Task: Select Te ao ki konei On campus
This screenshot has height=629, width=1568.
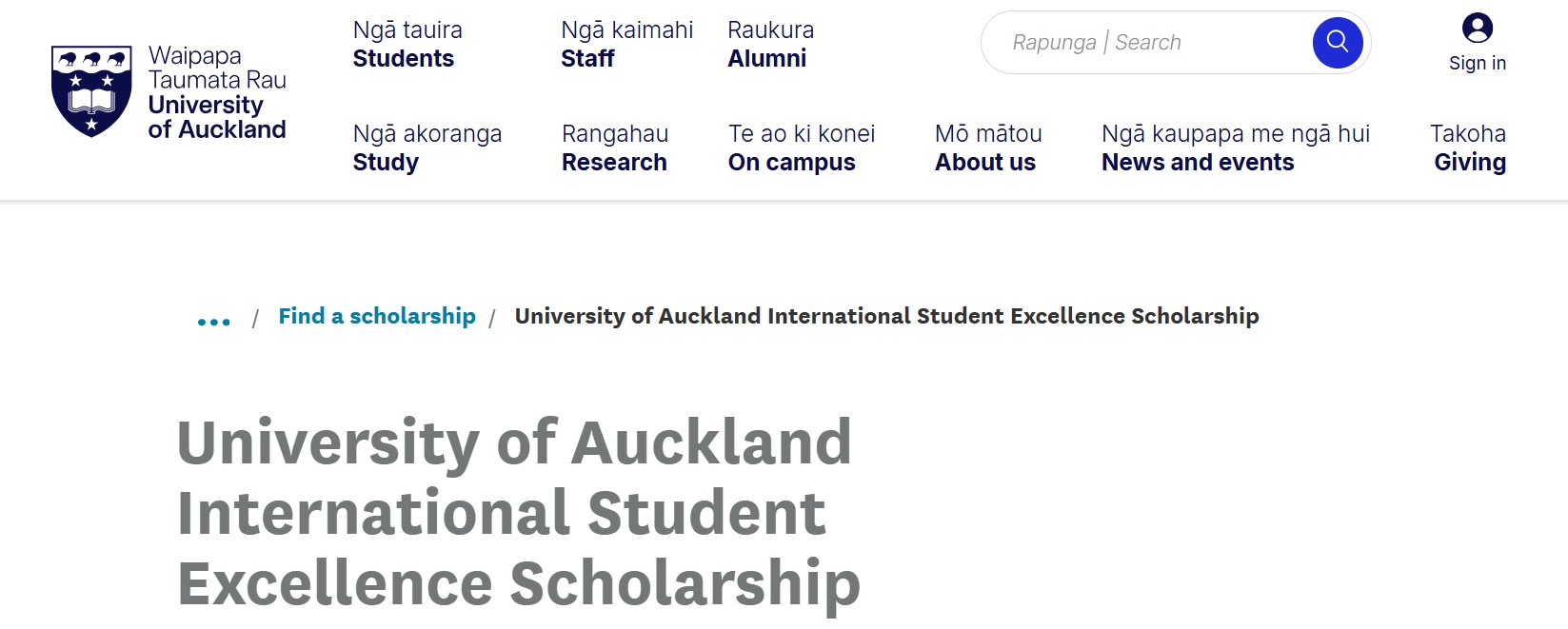Action: coord(801,148)
